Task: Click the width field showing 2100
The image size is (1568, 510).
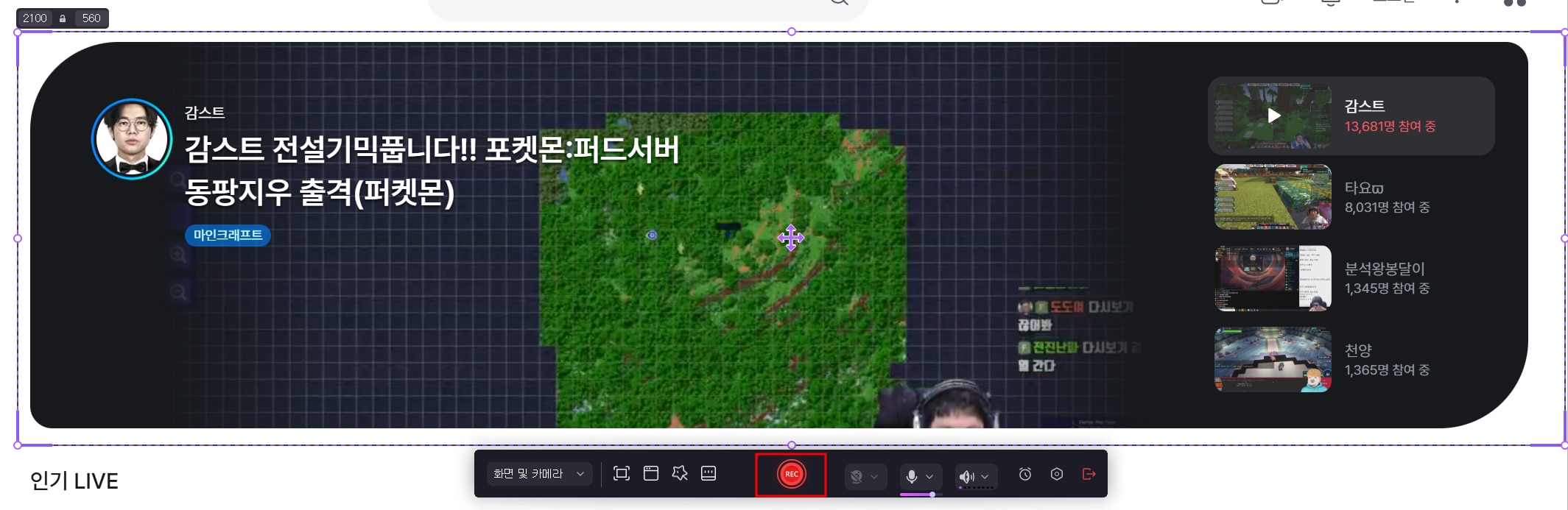Action: coord(35,18)
